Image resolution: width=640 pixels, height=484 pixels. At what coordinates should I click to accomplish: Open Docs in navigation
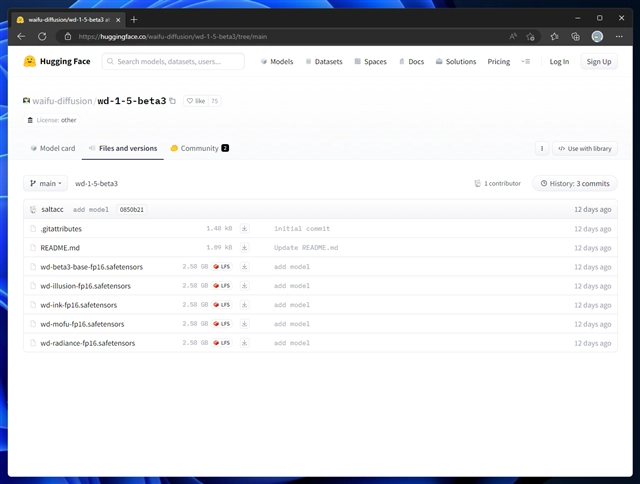pyautogui.click(x=411, y=62)
